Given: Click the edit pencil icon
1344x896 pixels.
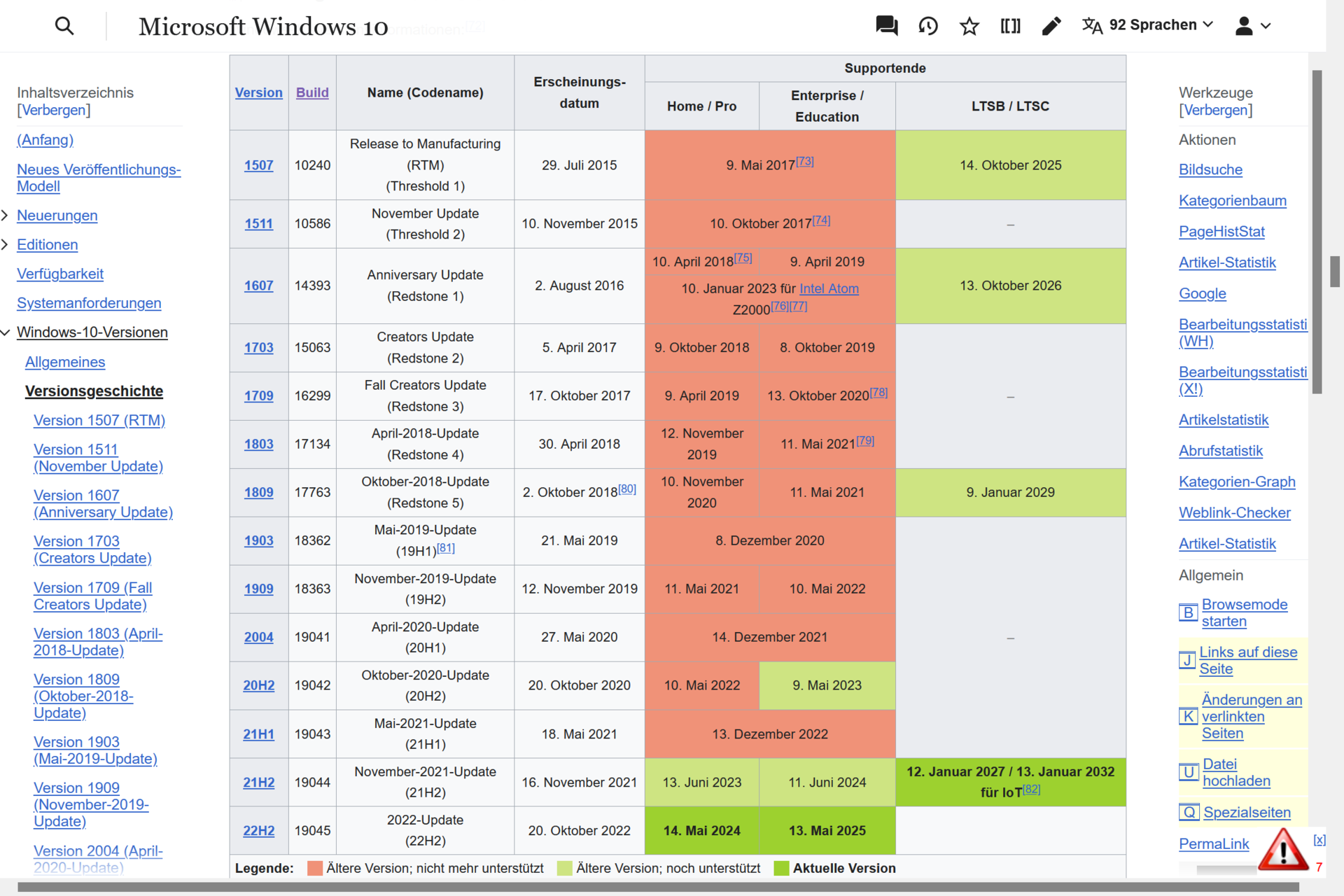Looking at the screenshot, I should pos(1051,26).
